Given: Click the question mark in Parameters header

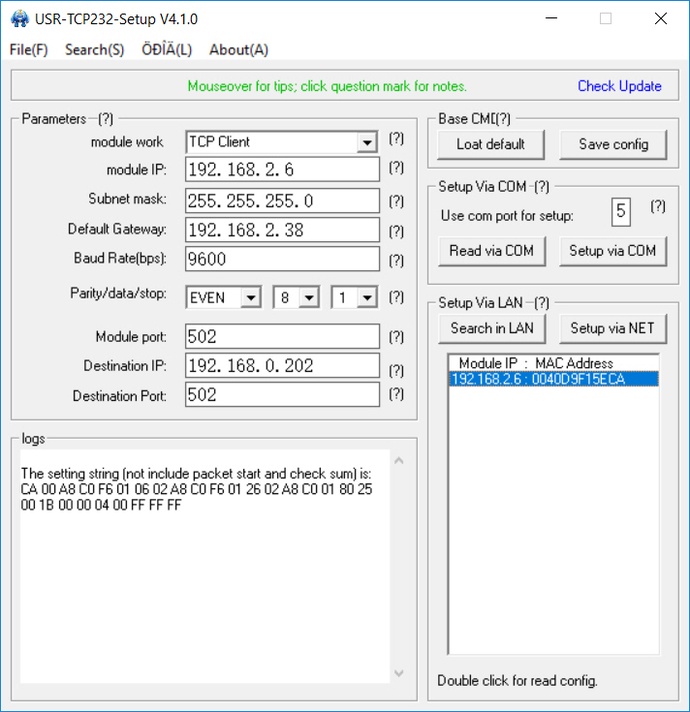Looking at the screenshot, I should click(x=105, y=119).
